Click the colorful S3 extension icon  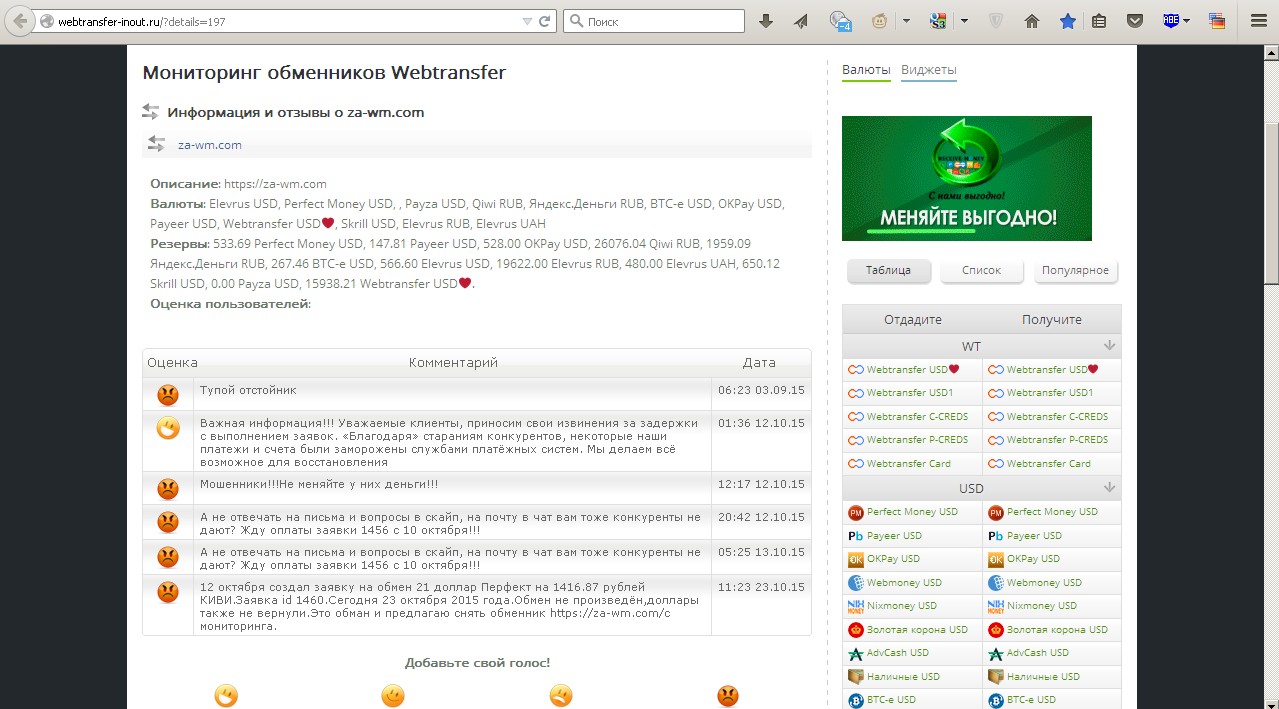[938, 21]
